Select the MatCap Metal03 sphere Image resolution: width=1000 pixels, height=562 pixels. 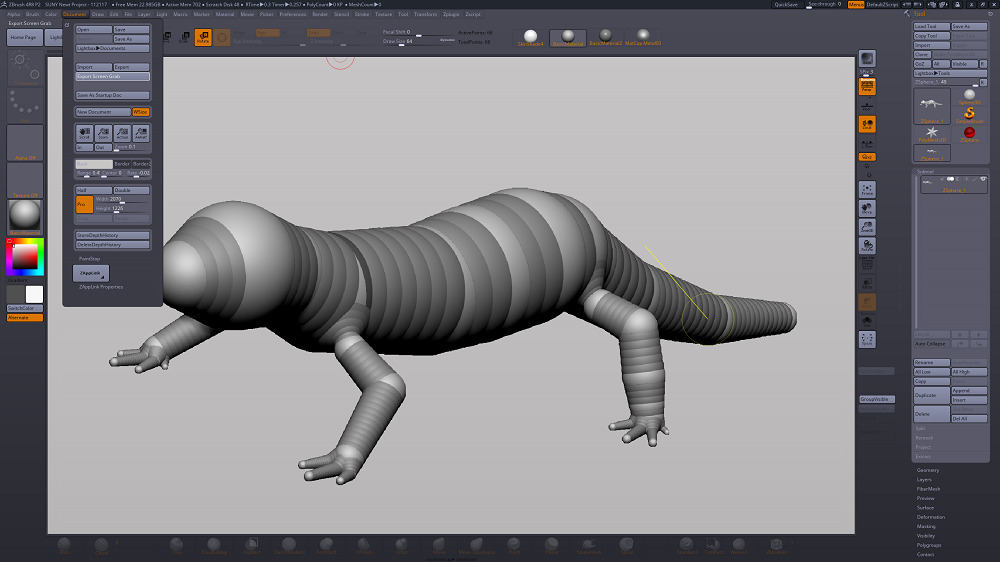tap(643, 38)
